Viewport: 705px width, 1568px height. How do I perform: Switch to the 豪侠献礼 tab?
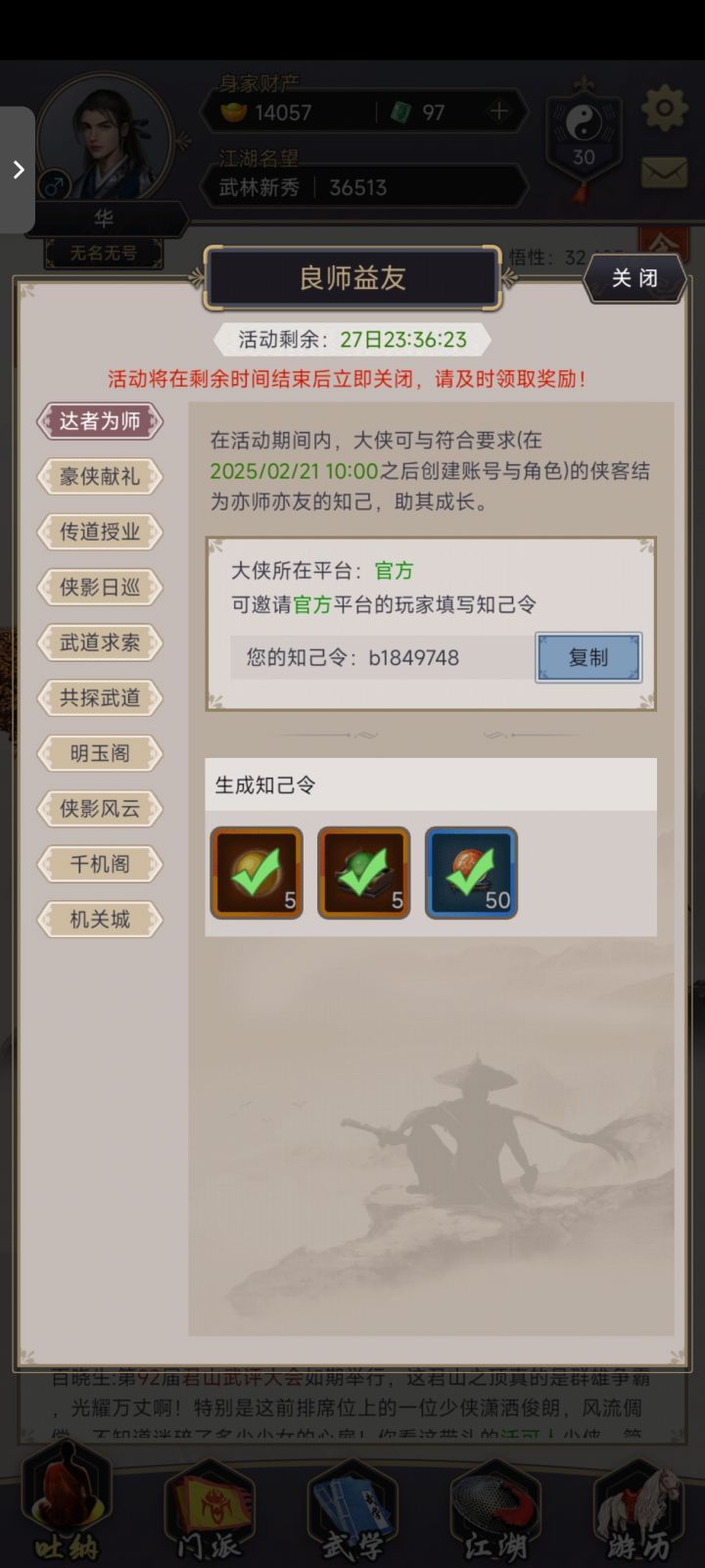tap(100, 477)
